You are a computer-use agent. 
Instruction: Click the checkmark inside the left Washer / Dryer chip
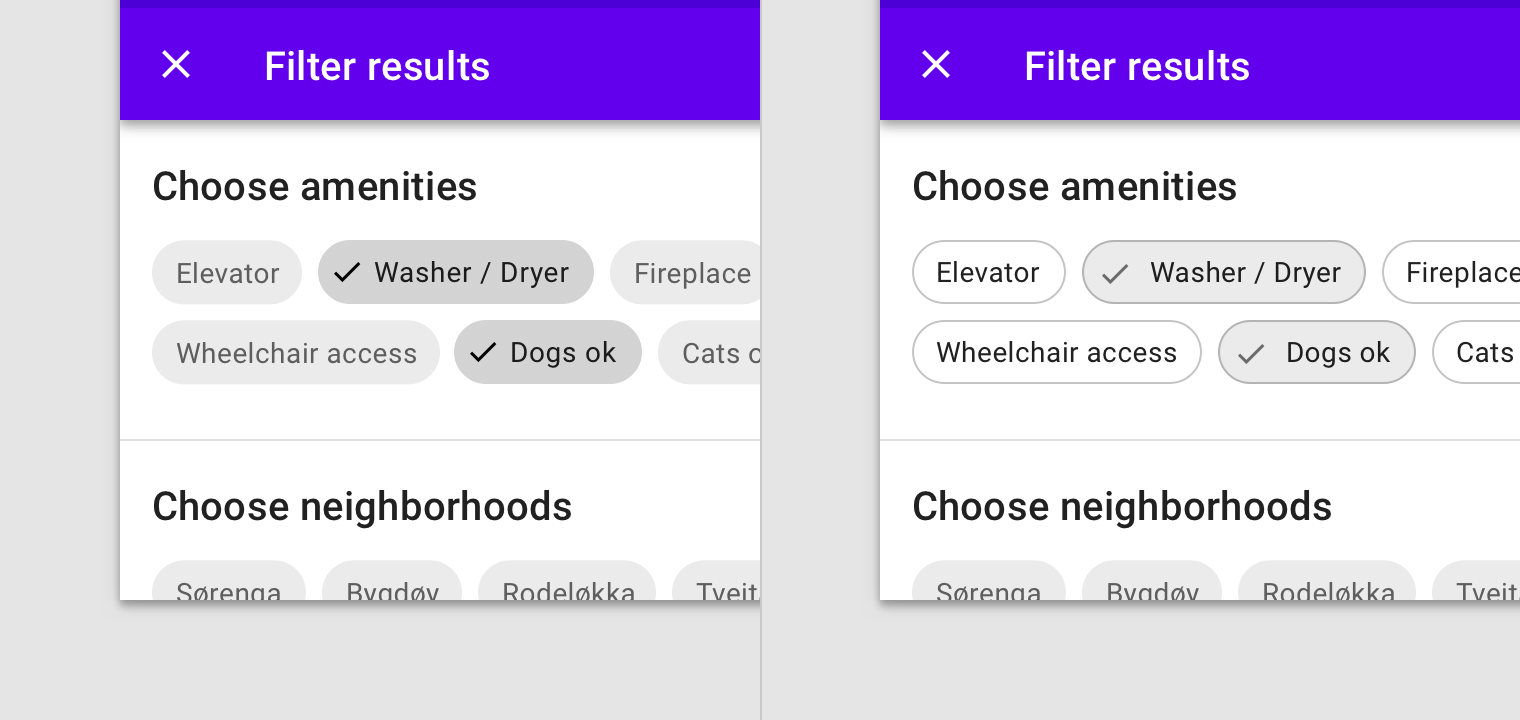pos(347,271)
